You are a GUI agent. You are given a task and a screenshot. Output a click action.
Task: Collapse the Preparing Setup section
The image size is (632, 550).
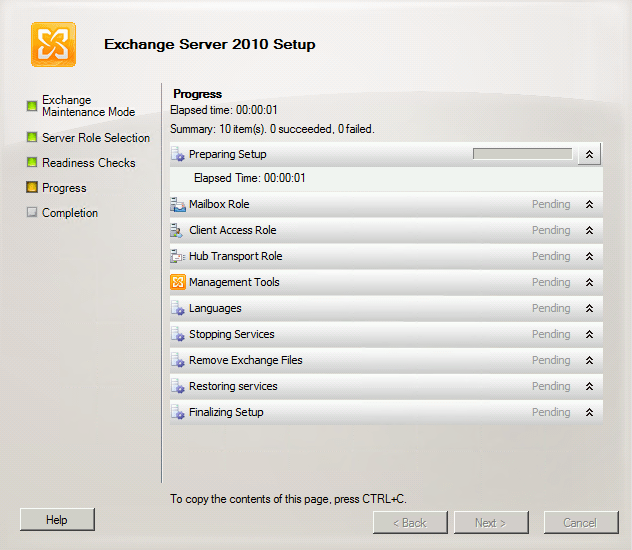(589, 154)
